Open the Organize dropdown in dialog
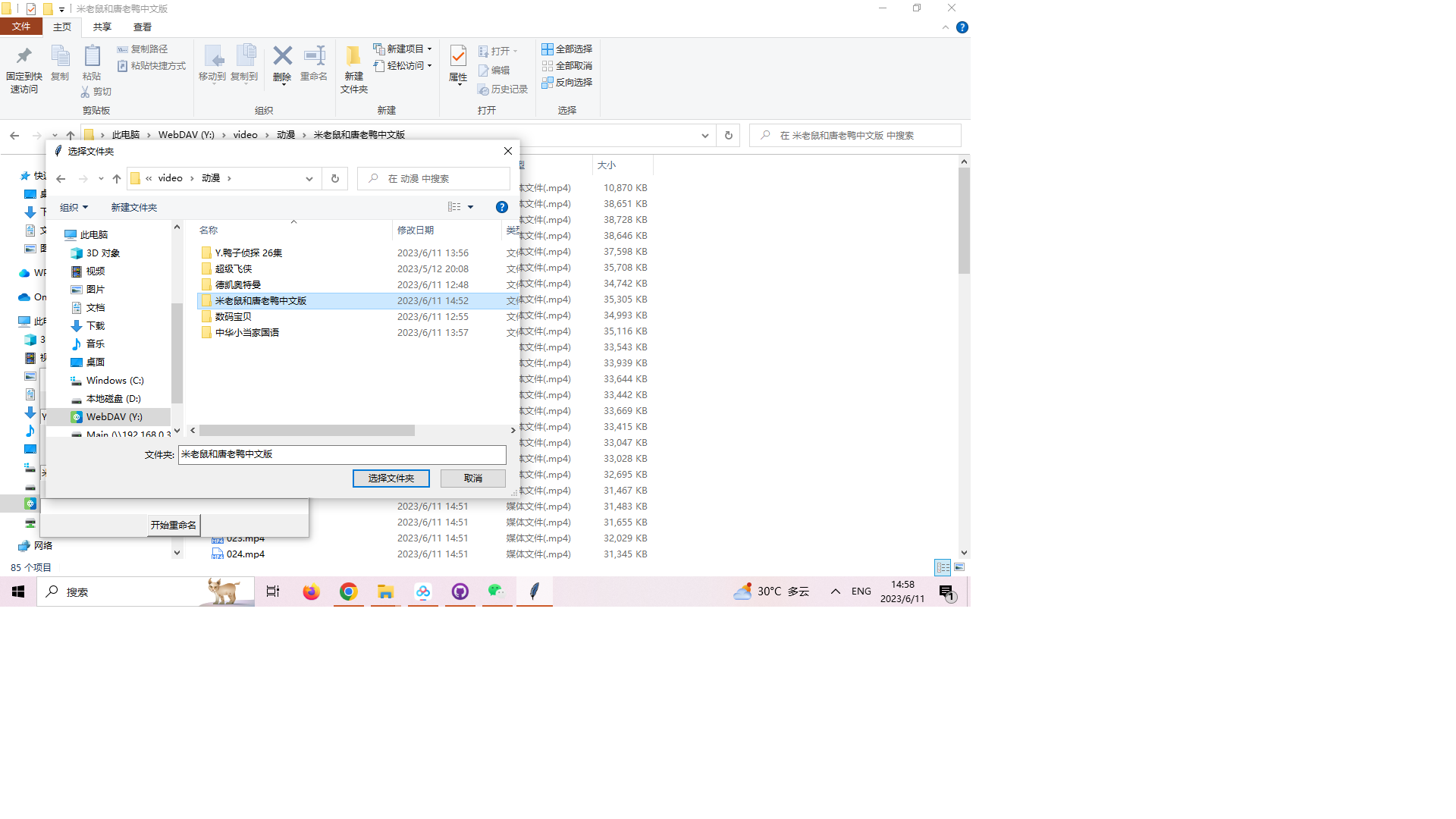 (x=74, y=207)
